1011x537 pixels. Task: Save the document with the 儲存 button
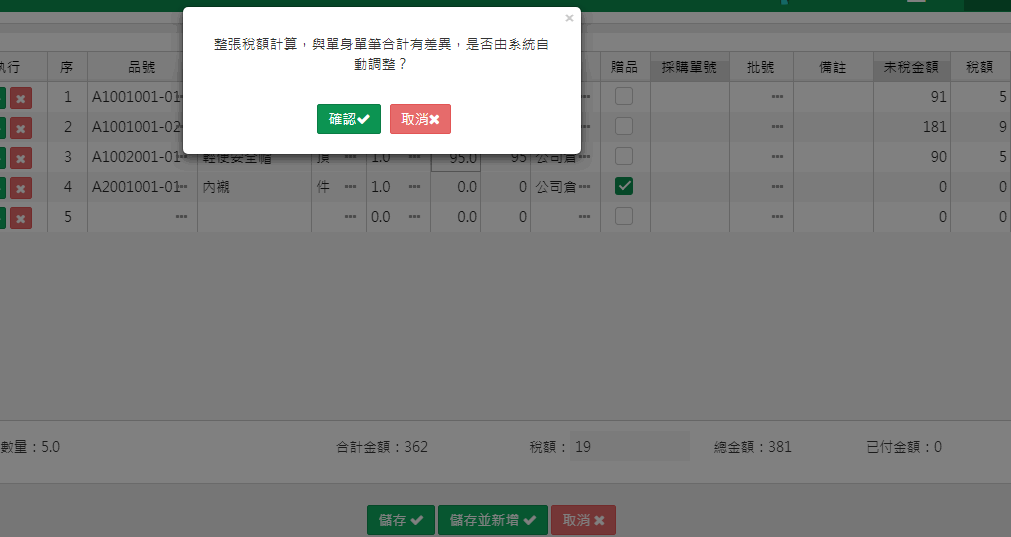coord(401,520)
